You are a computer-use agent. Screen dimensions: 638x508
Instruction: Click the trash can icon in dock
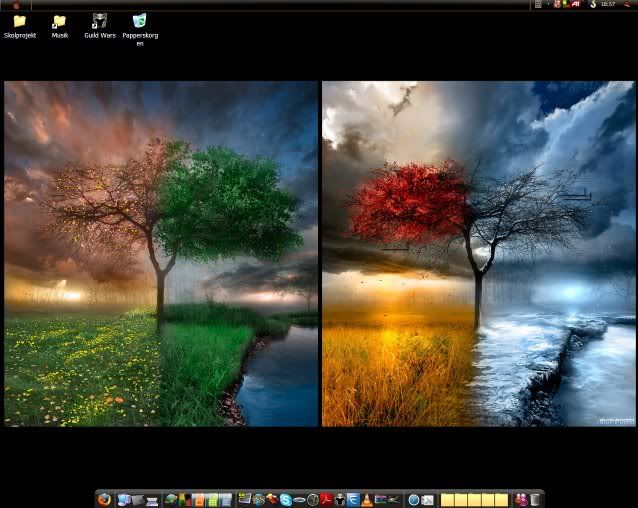pyautogui.click(x=535, y=499)
